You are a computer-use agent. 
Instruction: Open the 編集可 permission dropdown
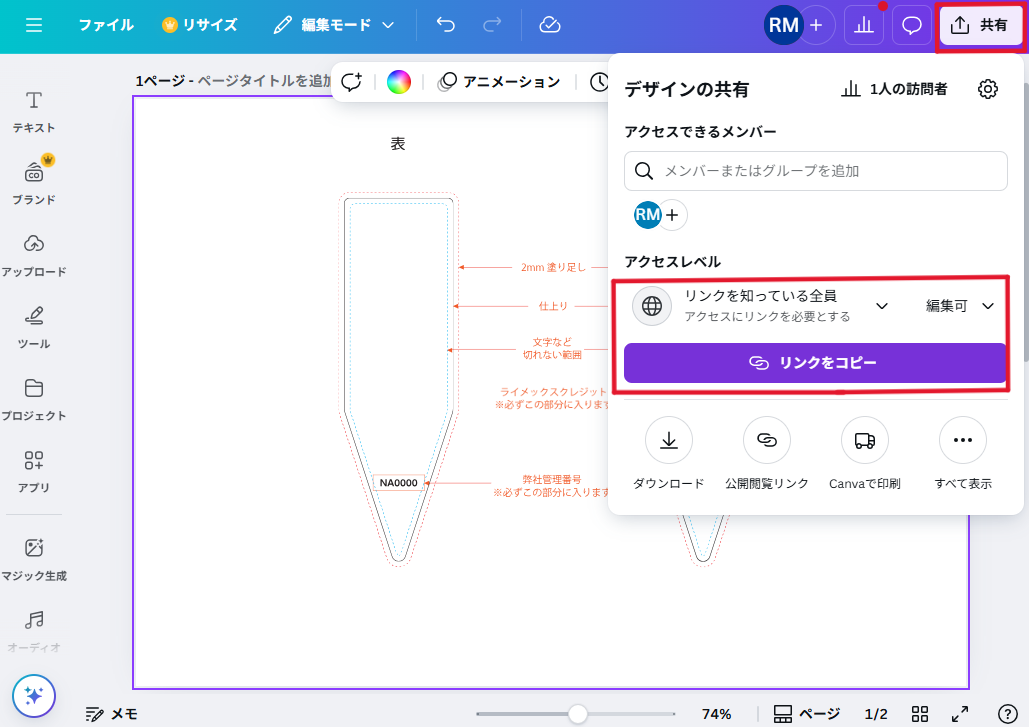click(x=959, y=306)
